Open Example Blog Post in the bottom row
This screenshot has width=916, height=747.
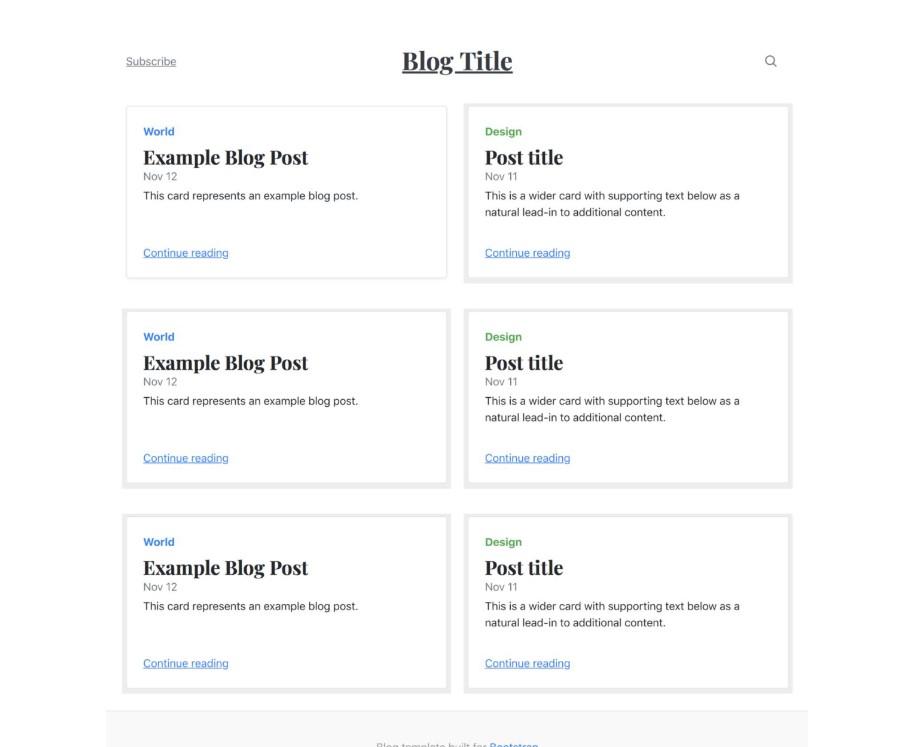click(225, 567)
